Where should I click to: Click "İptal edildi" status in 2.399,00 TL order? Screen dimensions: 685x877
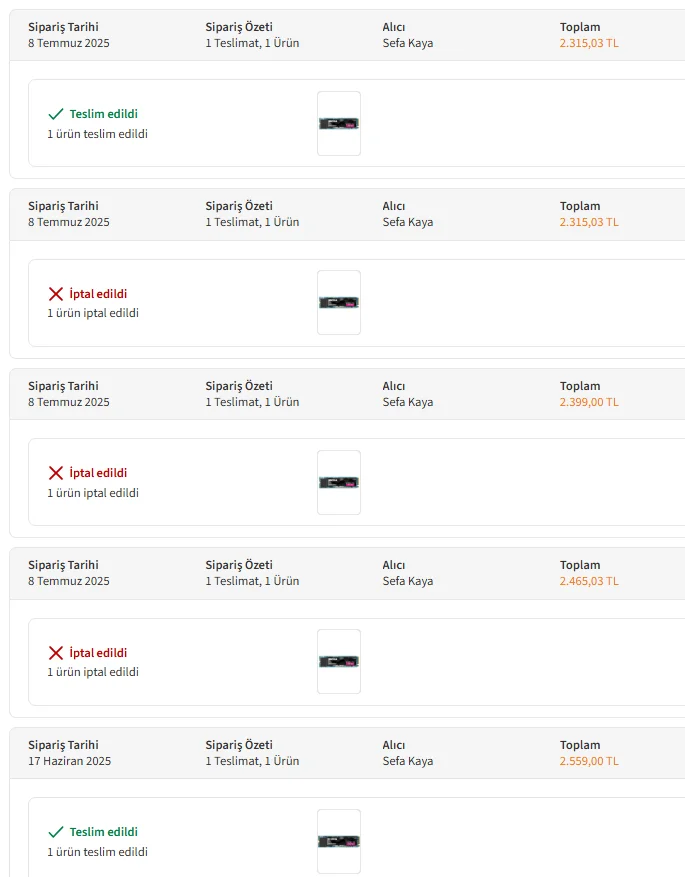pyautogui.click(x=98, y=473)
